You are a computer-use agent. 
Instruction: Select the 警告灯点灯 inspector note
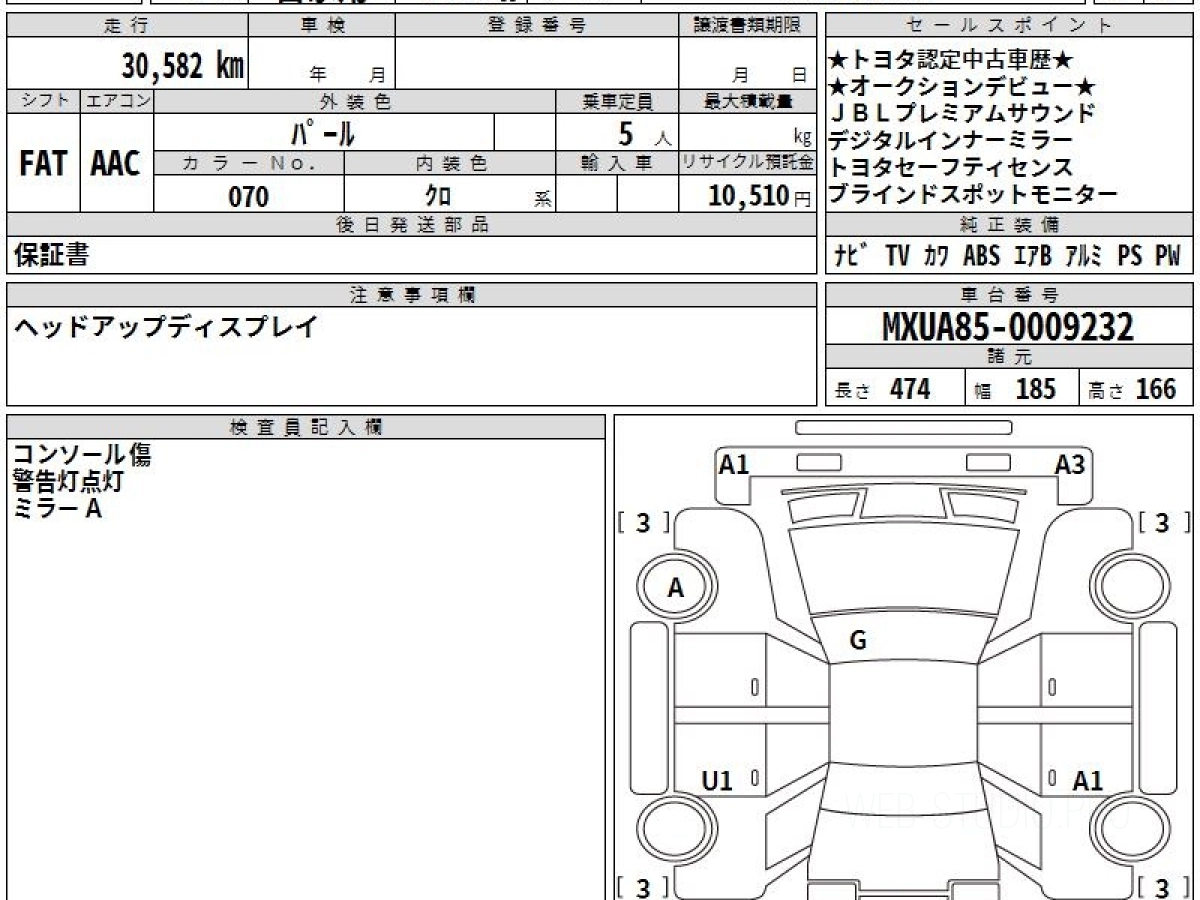(x=69, y=481)
